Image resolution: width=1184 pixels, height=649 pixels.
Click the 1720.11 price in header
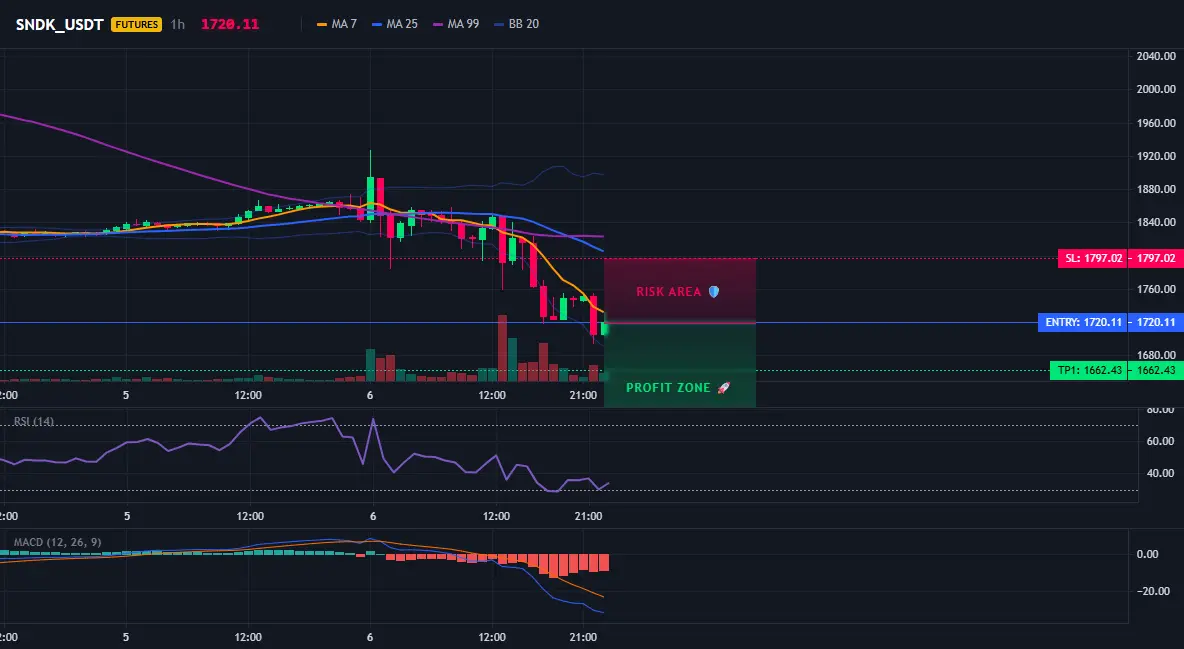[230, 24]
